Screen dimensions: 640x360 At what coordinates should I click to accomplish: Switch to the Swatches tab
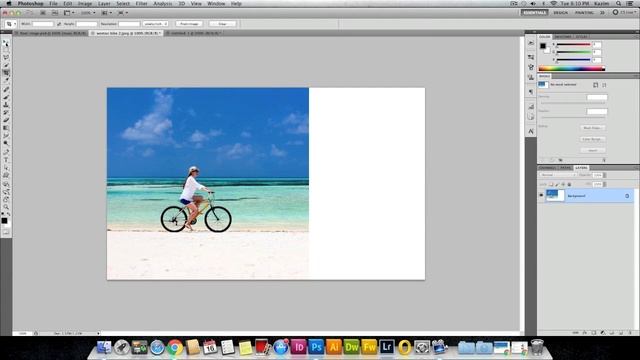pos(563,37)
